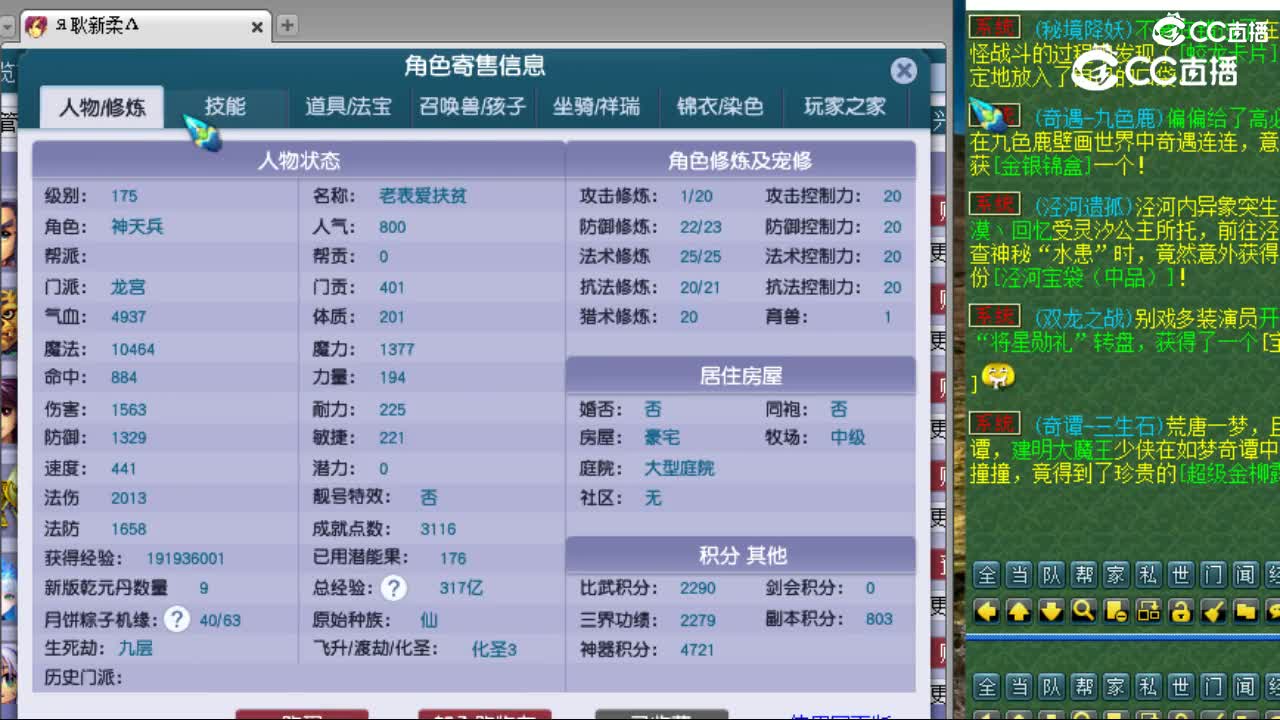
Task: Click the 超级金柳露 item link in chat
Action: click(1228, 473)
